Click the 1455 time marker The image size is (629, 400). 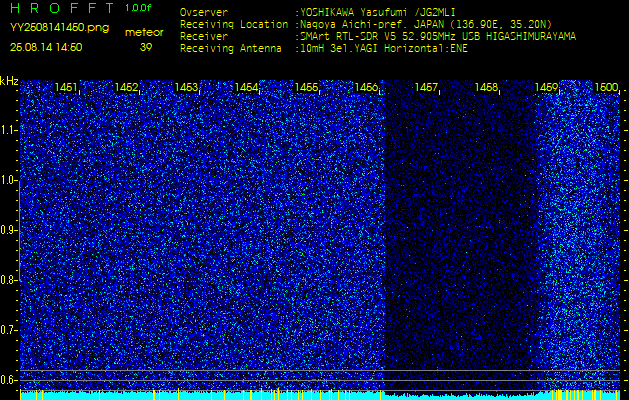pyautogui.click(x=306, y=87)
